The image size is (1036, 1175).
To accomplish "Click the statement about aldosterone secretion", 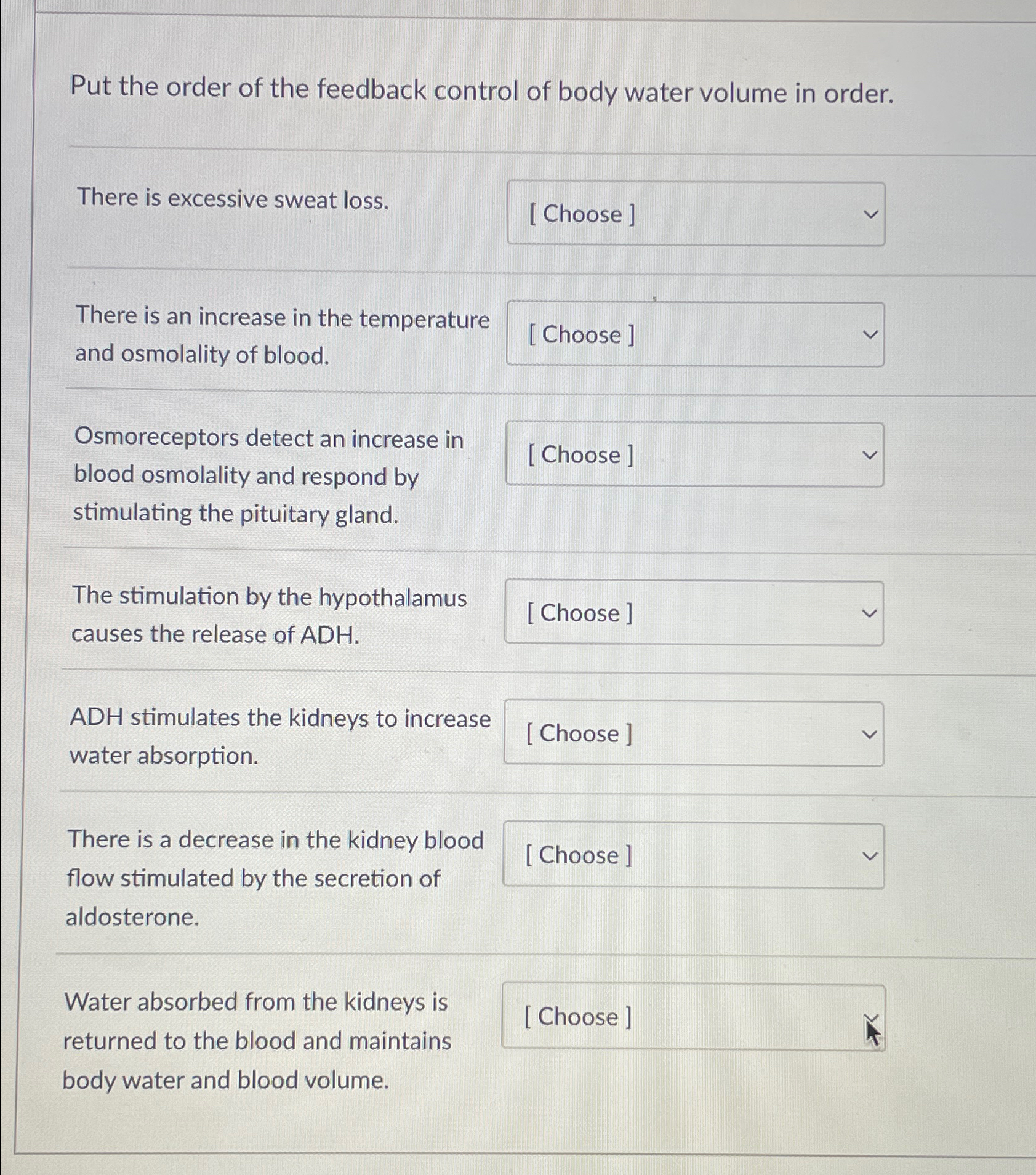I will tap(275, 878).
